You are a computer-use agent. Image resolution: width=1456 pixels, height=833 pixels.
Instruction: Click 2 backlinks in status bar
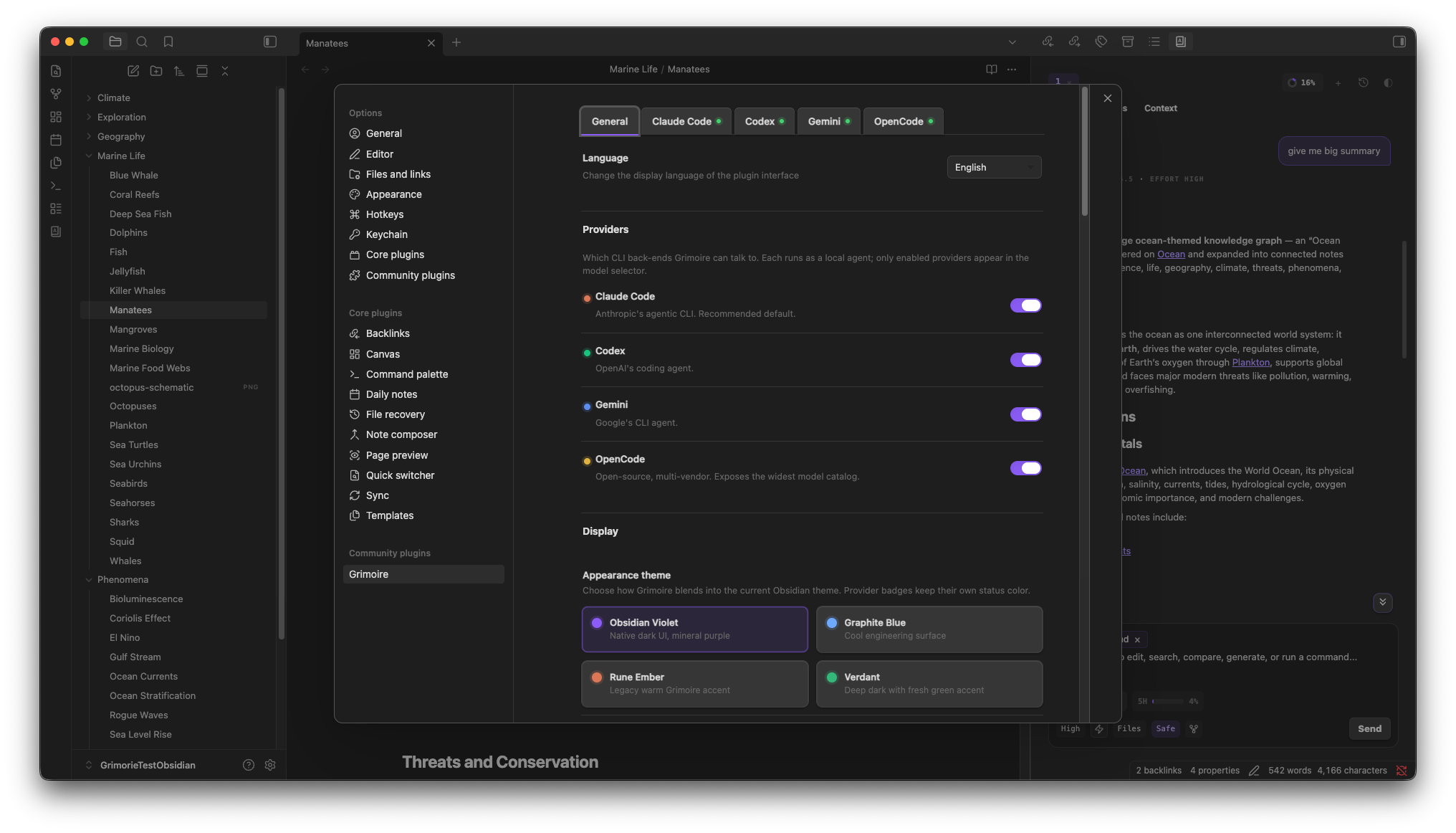click(1159, 771)
